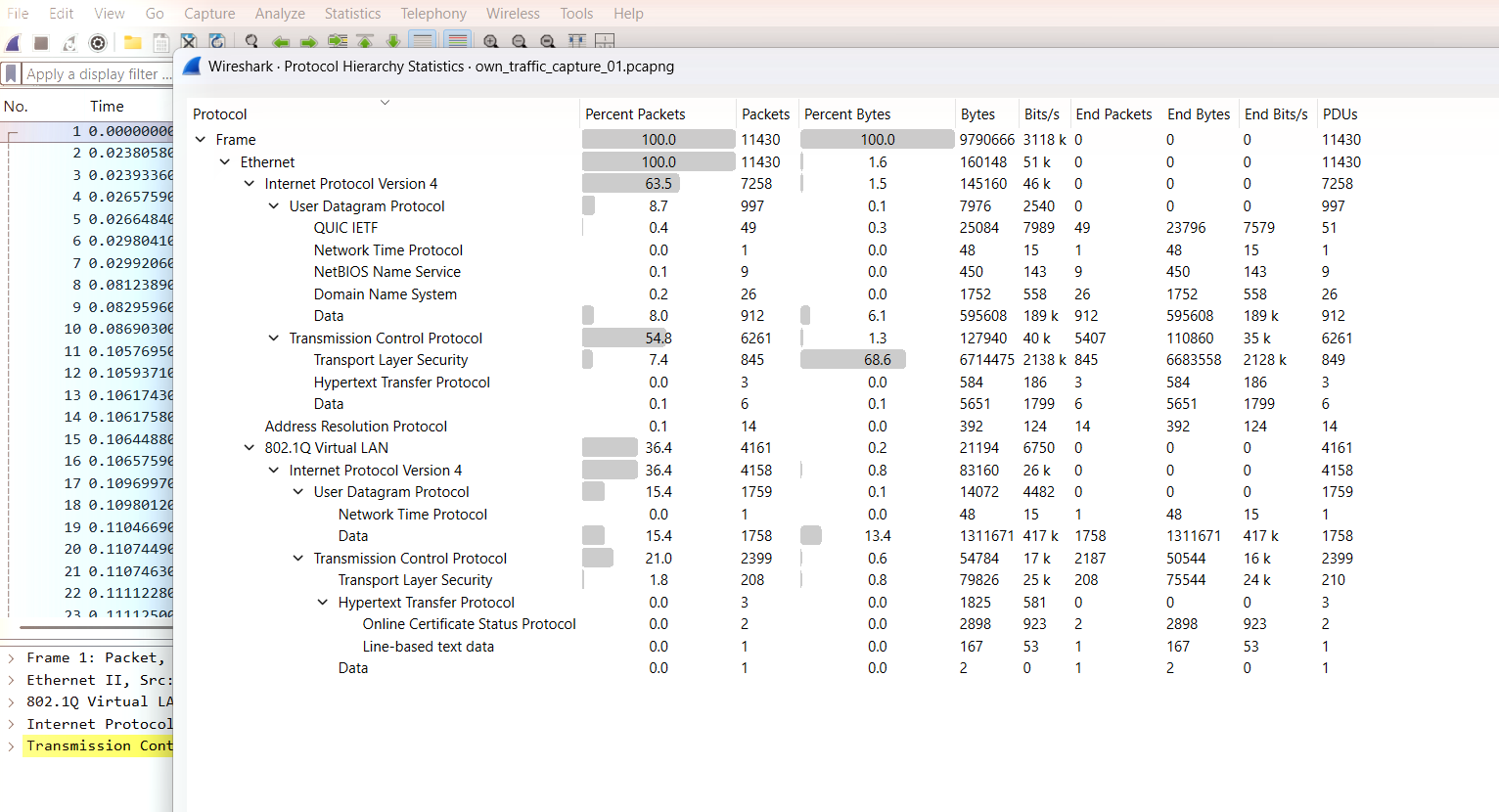Click the display filter bookmark icon
The width and height of the screenshot is (1499, 812).
(x=11, y=73)
